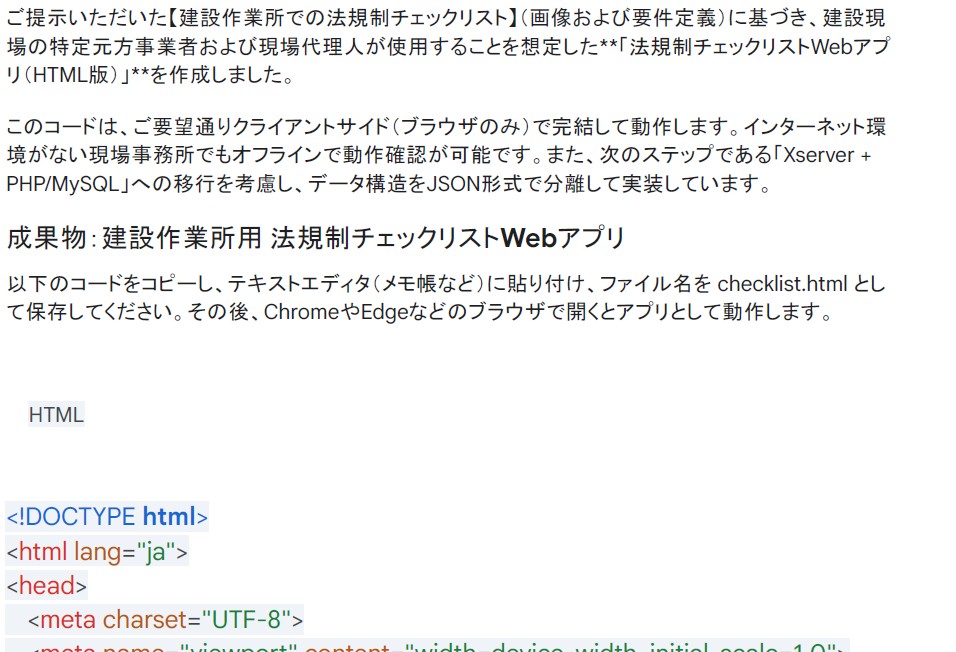The image size is (956, 652).
Task: Click the <html lang="ja"> code line
Action: click(96, 551)
